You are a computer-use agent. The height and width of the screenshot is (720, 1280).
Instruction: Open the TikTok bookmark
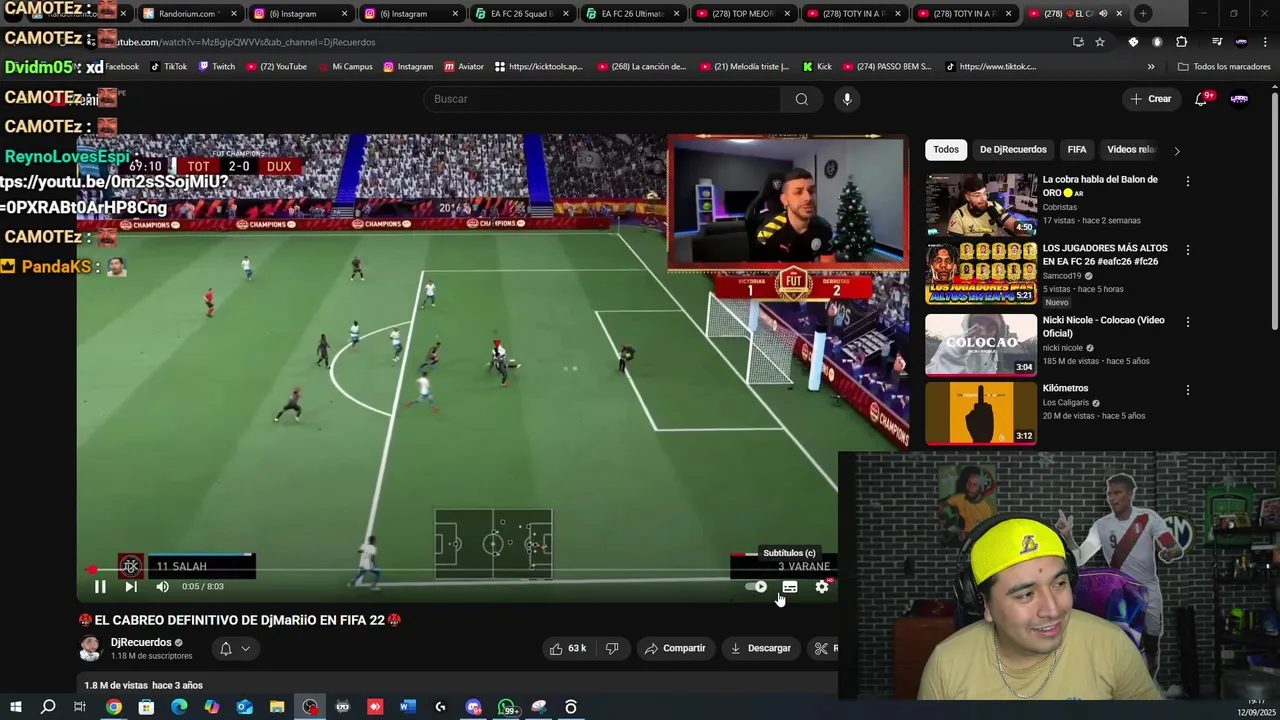[x=168, y=67]
